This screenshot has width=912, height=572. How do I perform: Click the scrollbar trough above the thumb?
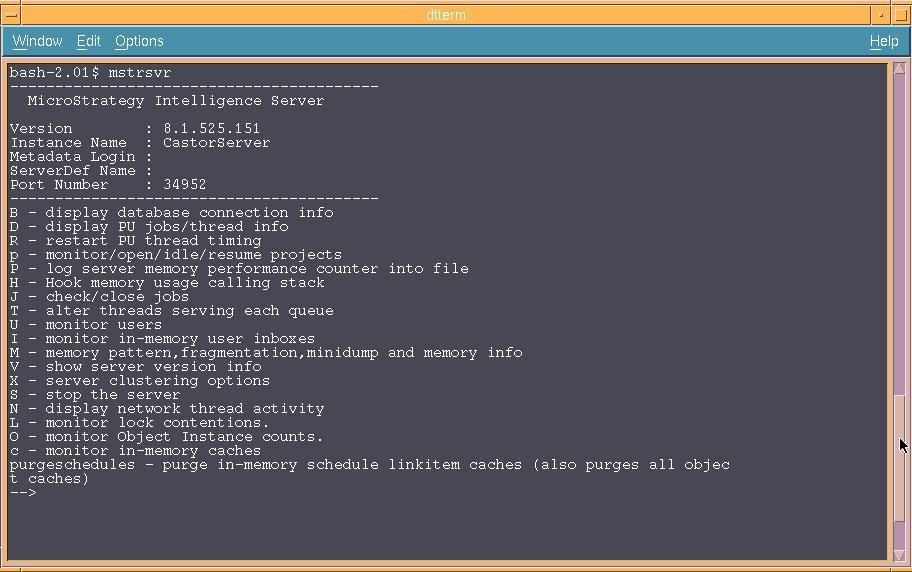coord(899,230)
